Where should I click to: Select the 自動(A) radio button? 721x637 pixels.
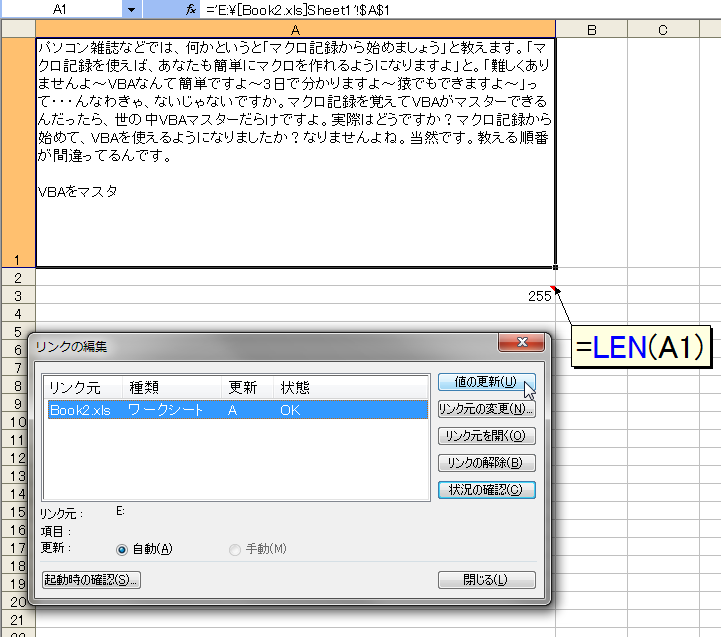coord(123,549)
